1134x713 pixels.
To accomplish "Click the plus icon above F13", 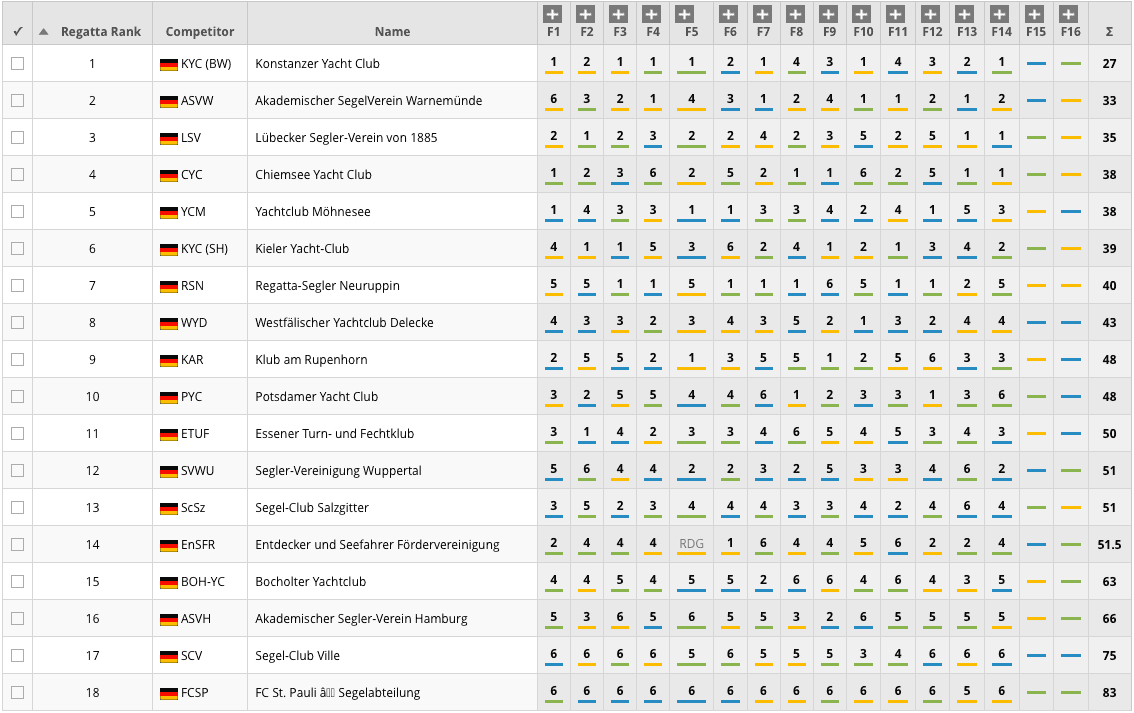I will (965, 14).
